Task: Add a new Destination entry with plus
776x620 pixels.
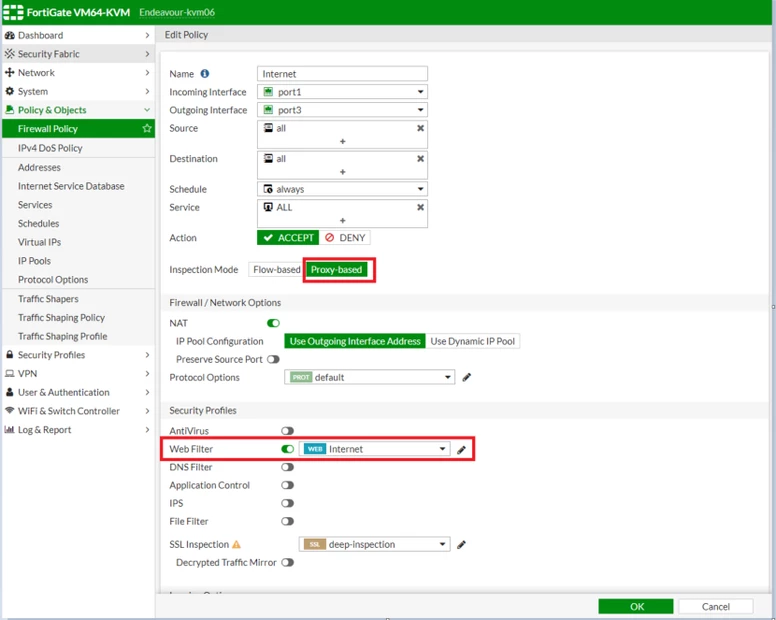Action: (342, 172)
